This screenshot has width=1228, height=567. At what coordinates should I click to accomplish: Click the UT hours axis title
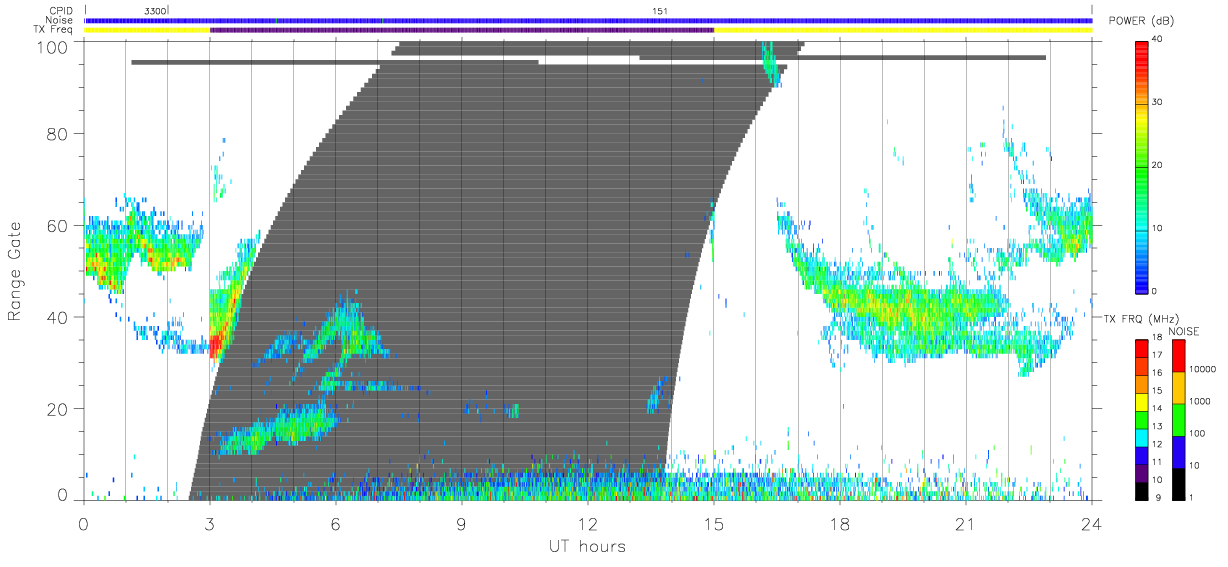(x=587, y=547)
